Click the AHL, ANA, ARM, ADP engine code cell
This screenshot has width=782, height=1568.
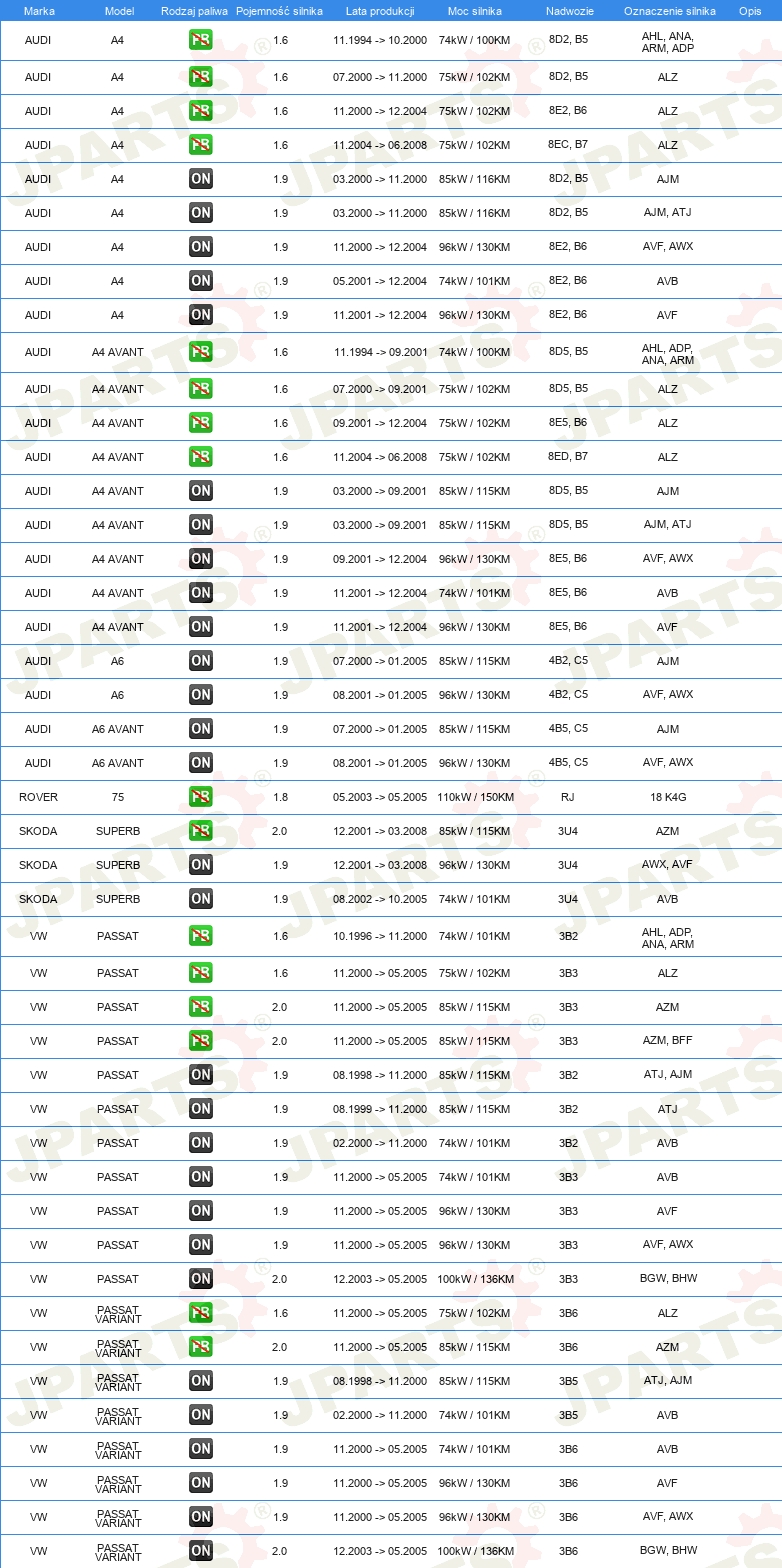[668, 42]
